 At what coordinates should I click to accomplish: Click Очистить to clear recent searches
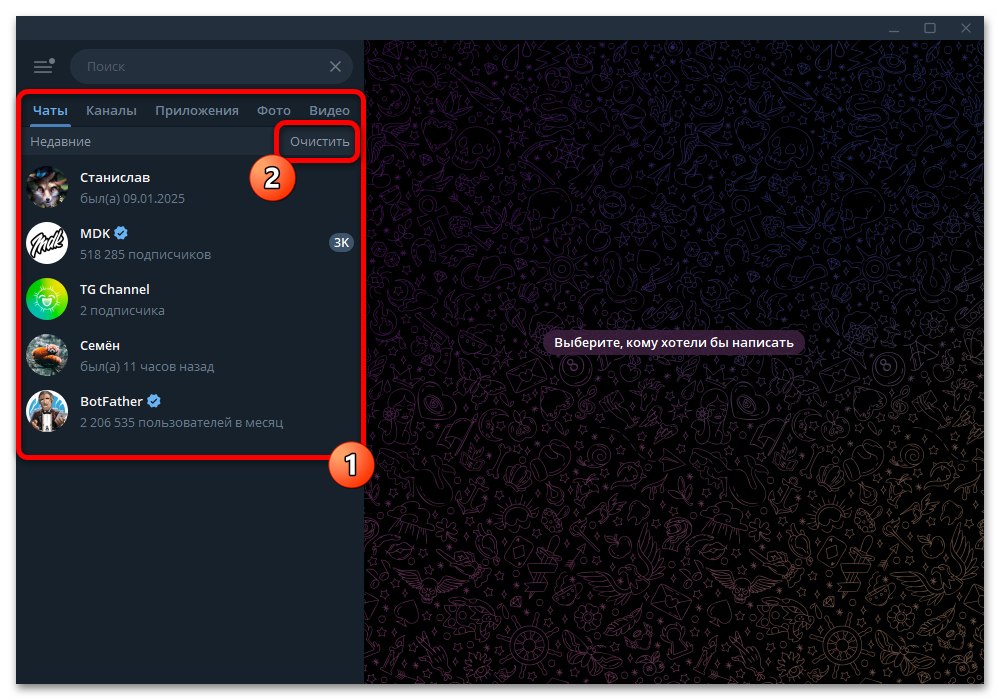pyautogui.click(x=320, y=142)
